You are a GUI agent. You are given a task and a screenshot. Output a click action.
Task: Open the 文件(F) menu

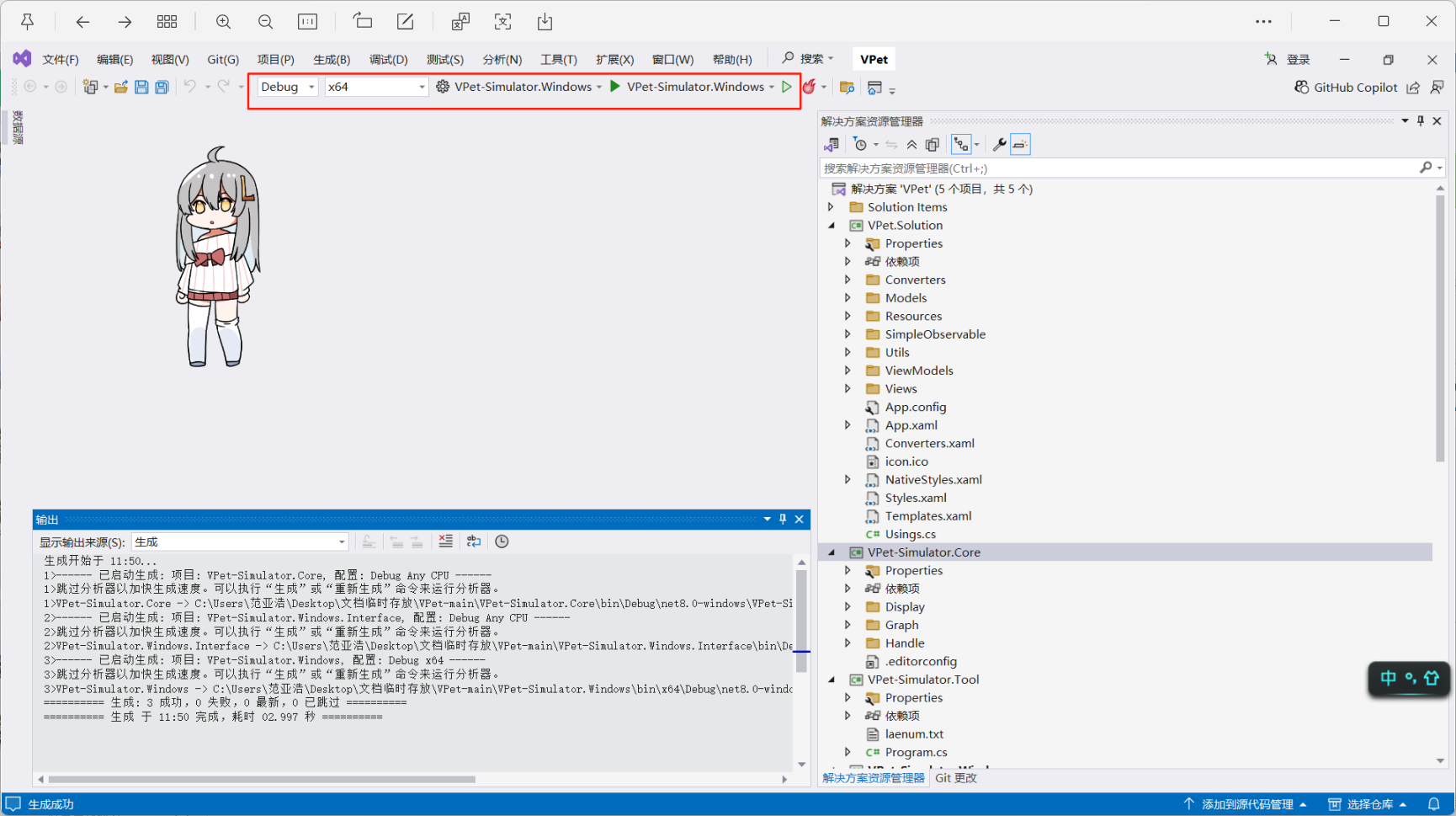point(61,59)
